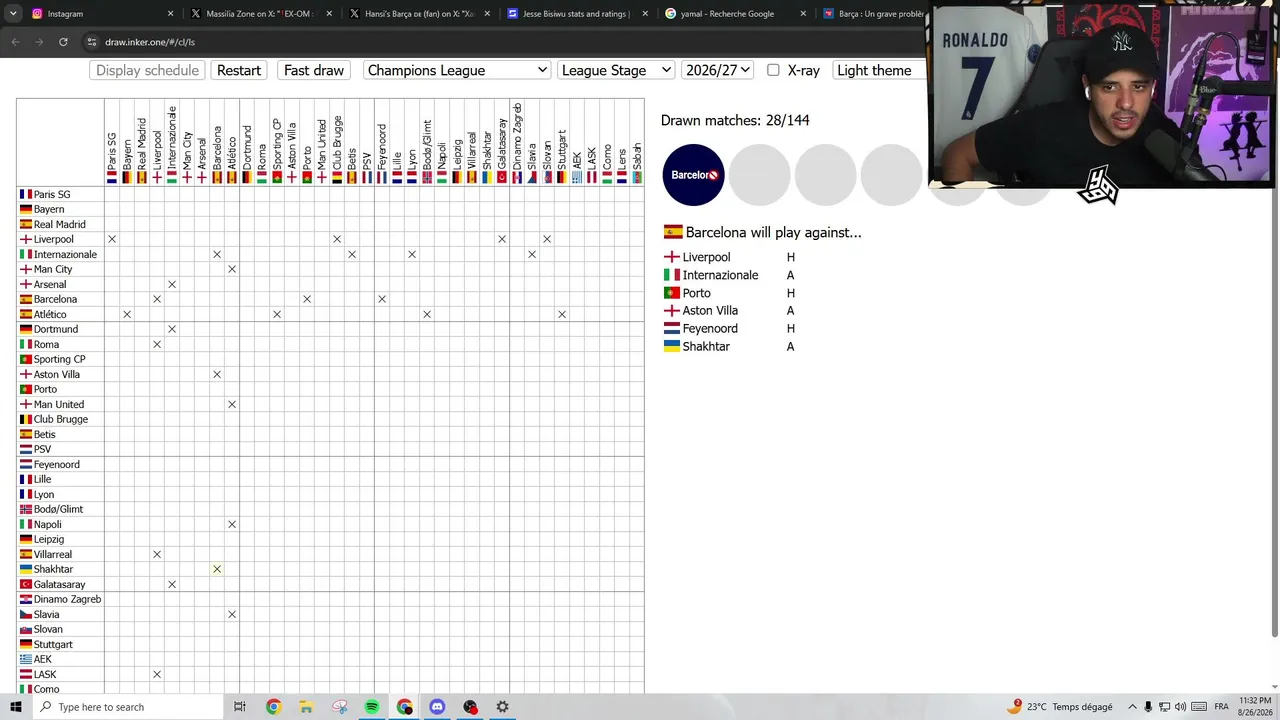
Task: Go back using the browser back arrow
Action: tap(15, 42)
